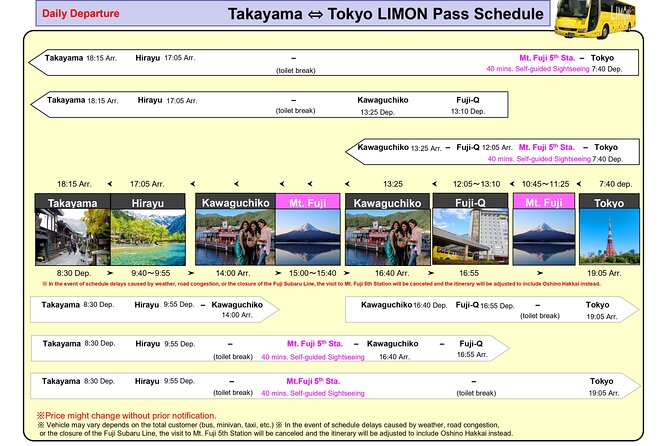The image size is (669, 446).
Task: Open the Takayama old street photo
Action: [73, 237]
